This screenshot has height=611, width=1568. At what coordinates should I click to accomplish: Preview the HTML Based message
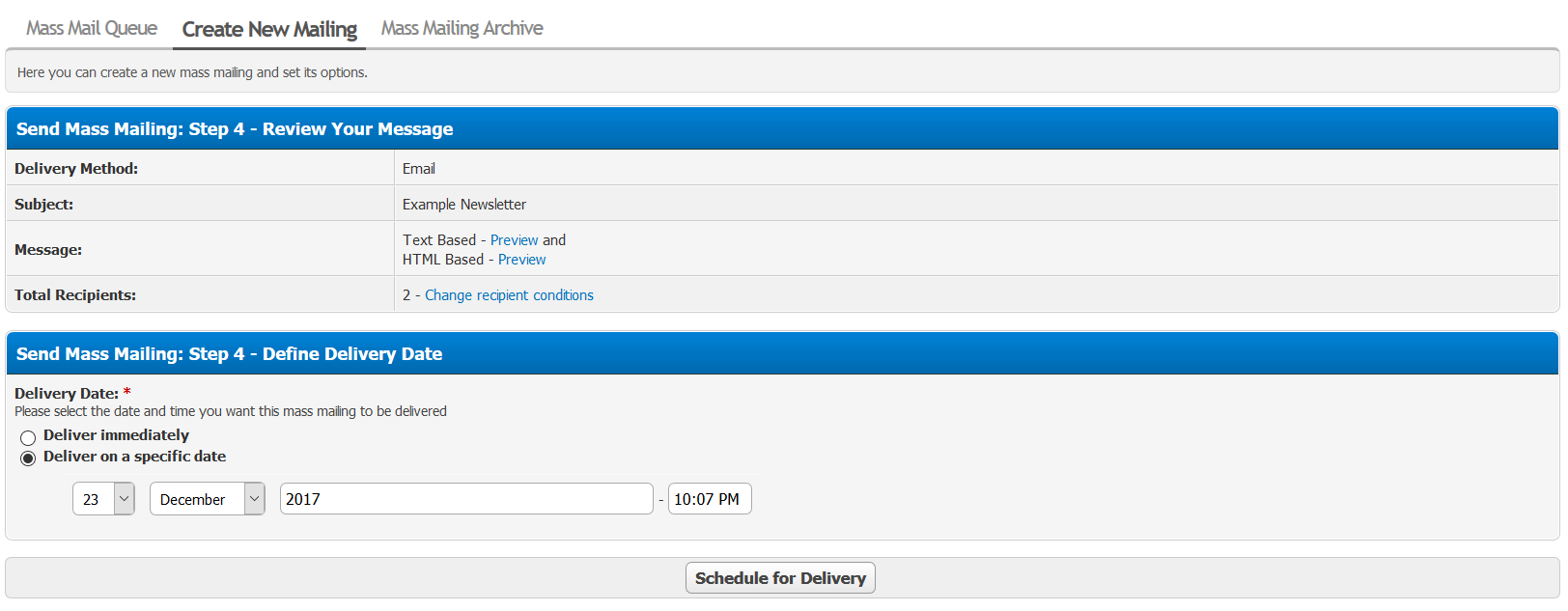(x=521, y=260)
